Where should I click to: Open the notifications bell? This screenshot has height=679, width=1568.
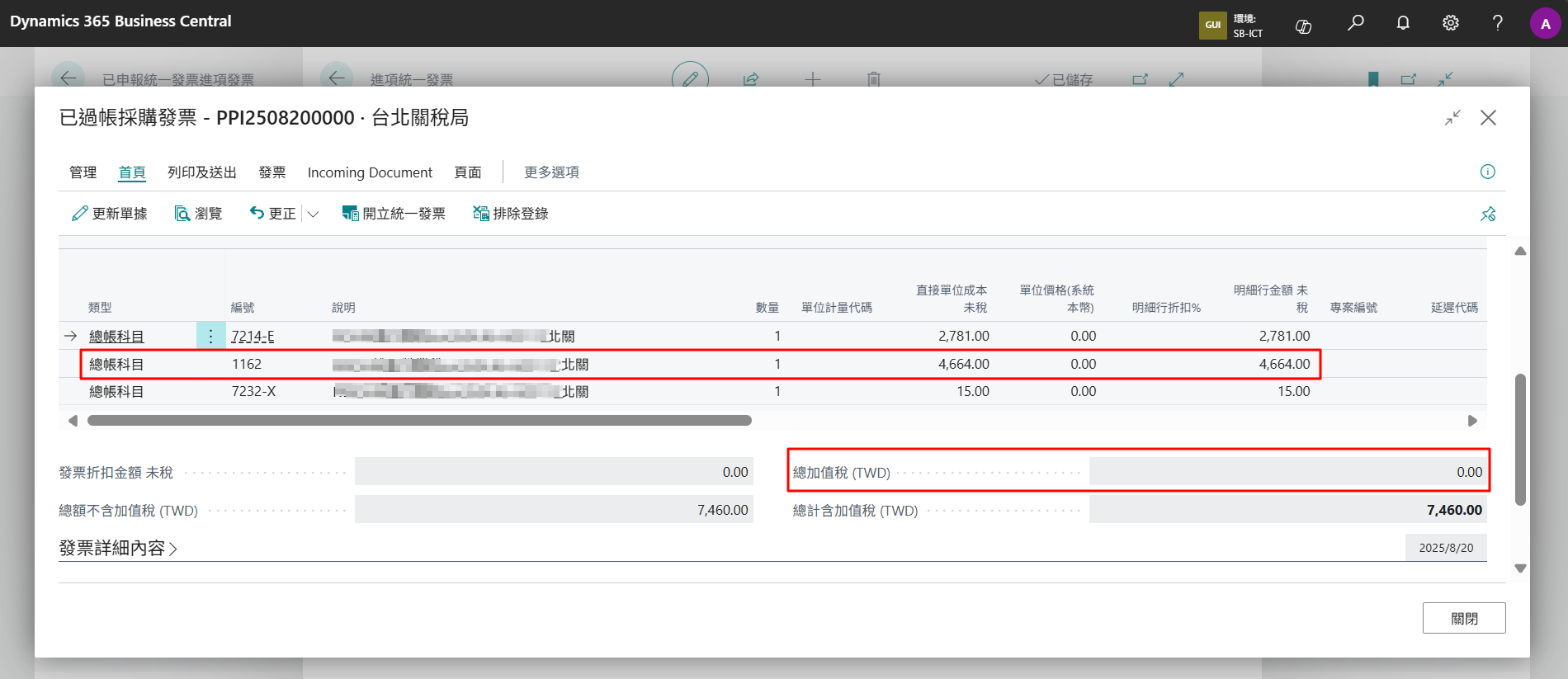tap(1403, 23)
